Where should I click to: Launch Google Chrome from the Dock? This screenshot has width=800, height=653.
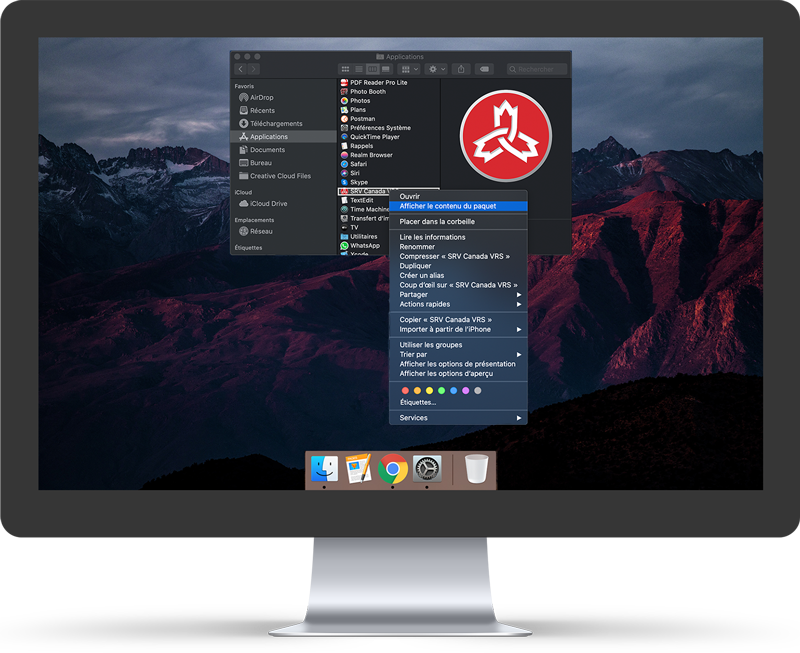click(x=392, y=468)
